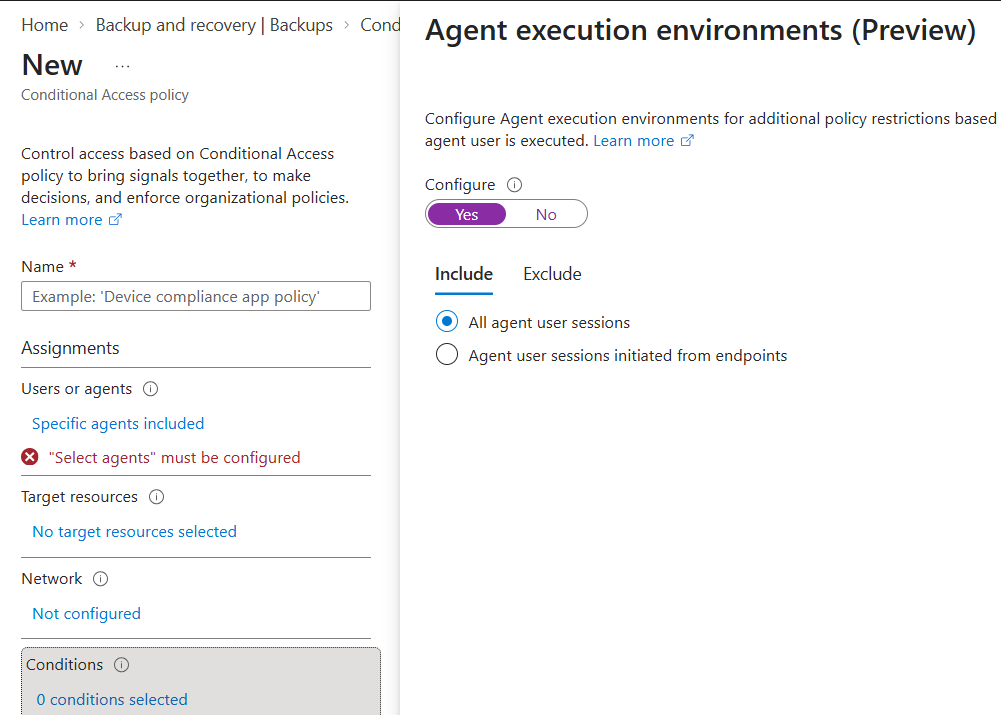Open the ellipsis menu next to New
1001x715 pixels.
click(x=123, y=66)
